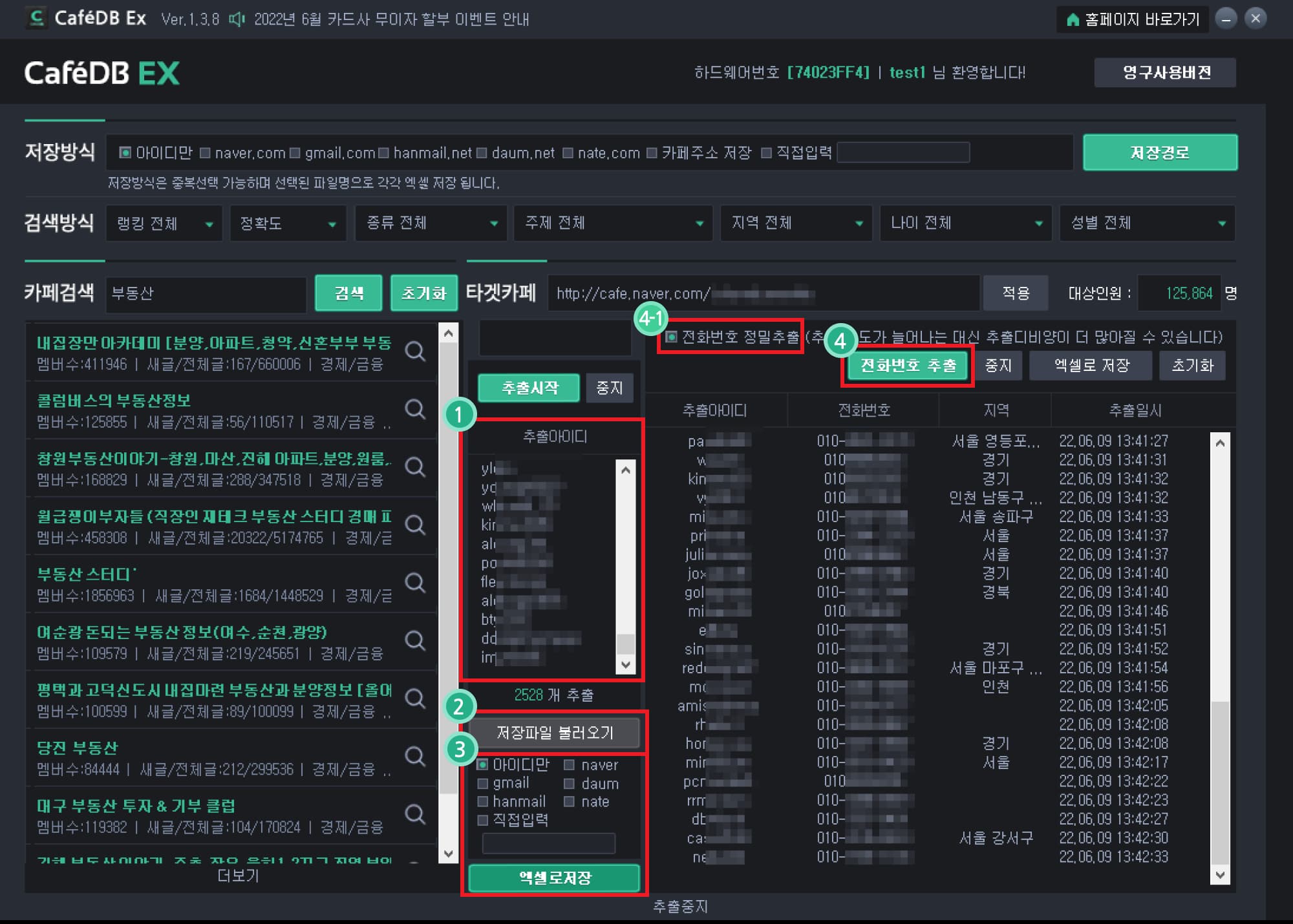Toggle 아이디만 checkbox in 저장방식 row
This screenshot has height=924, width=1293.
point(125,153)
